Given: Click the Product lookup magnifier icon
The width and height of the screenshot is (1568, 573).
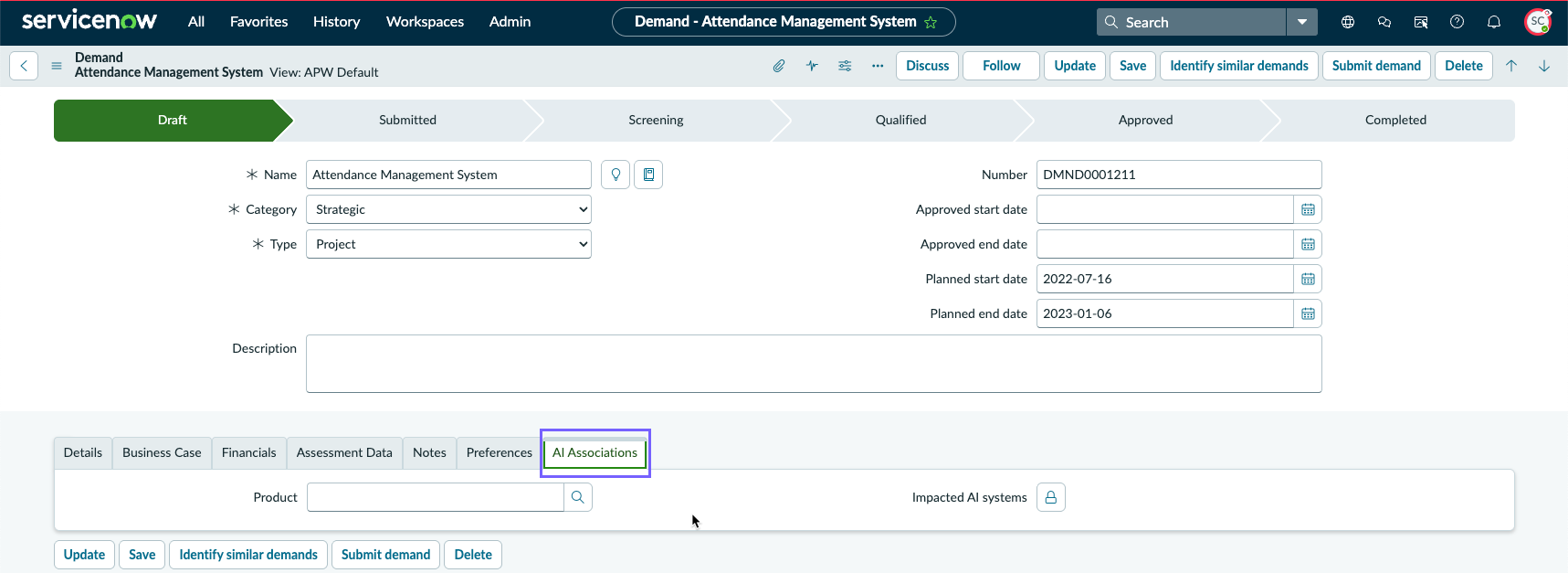Looking at the screenshot, I should pyautogui.click(x=578, y=497).
